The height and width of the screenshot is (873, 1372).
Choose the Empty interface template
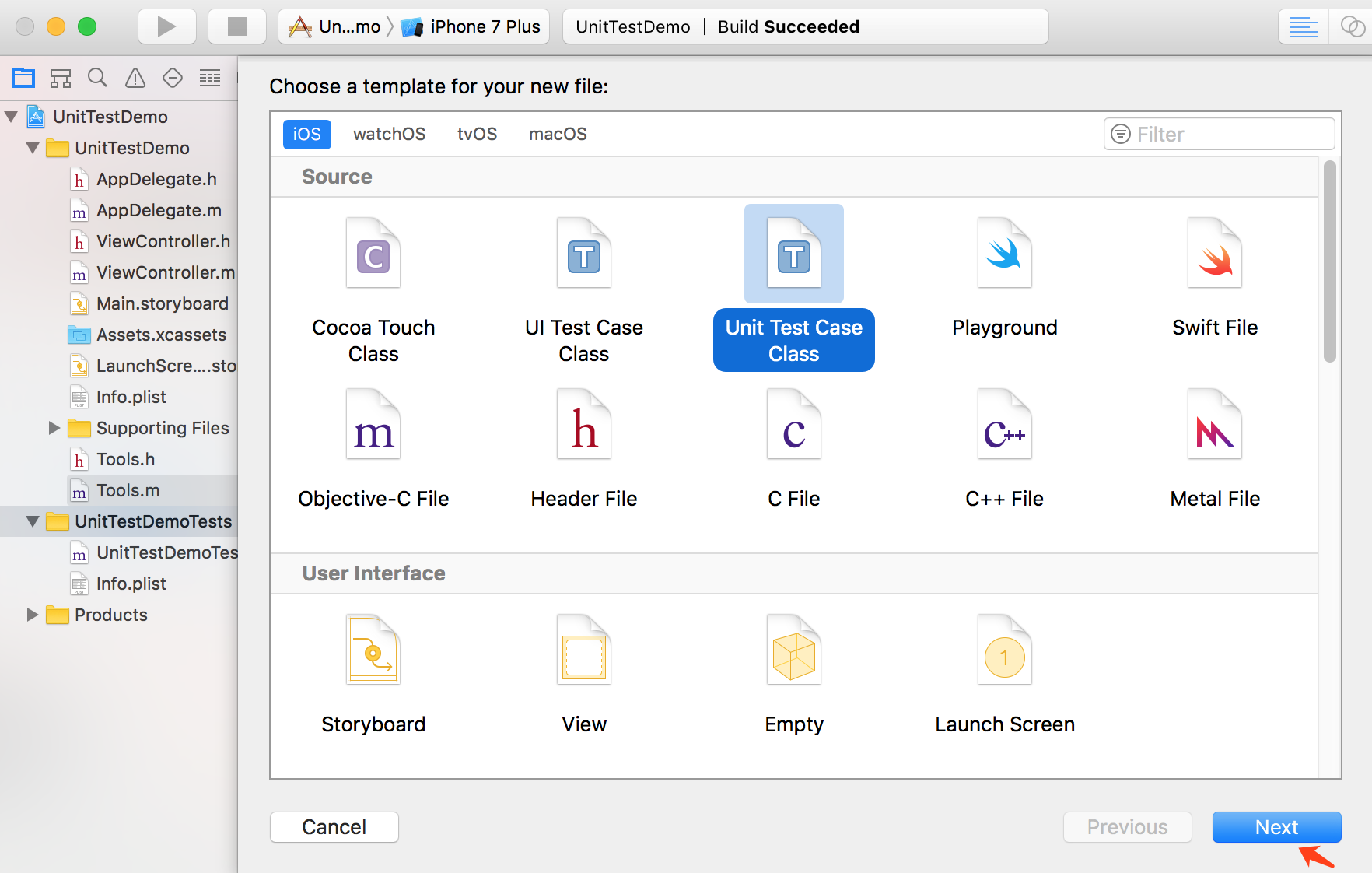tap(794, 674)
